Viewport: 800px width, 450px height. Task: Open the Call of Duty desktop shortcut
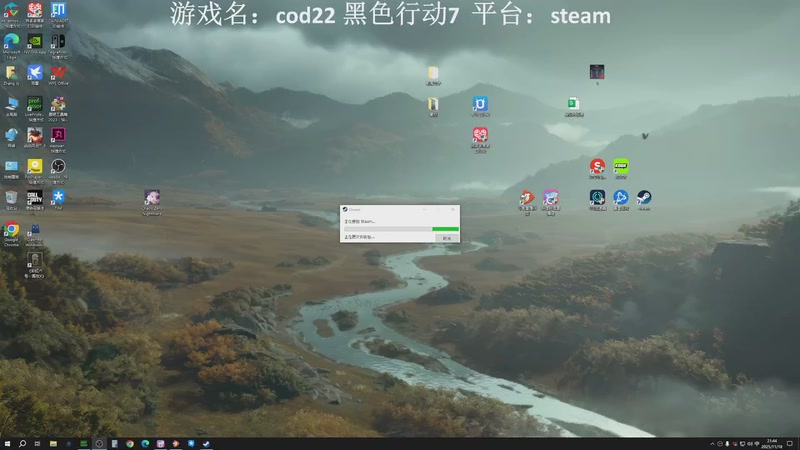click(35, 197)
